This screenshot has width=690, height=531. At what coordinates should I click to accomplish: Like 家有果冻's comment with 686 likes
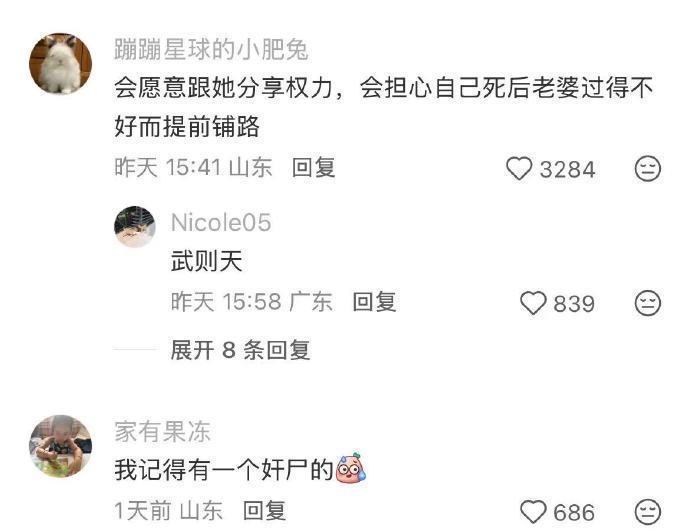pos(533,512)
